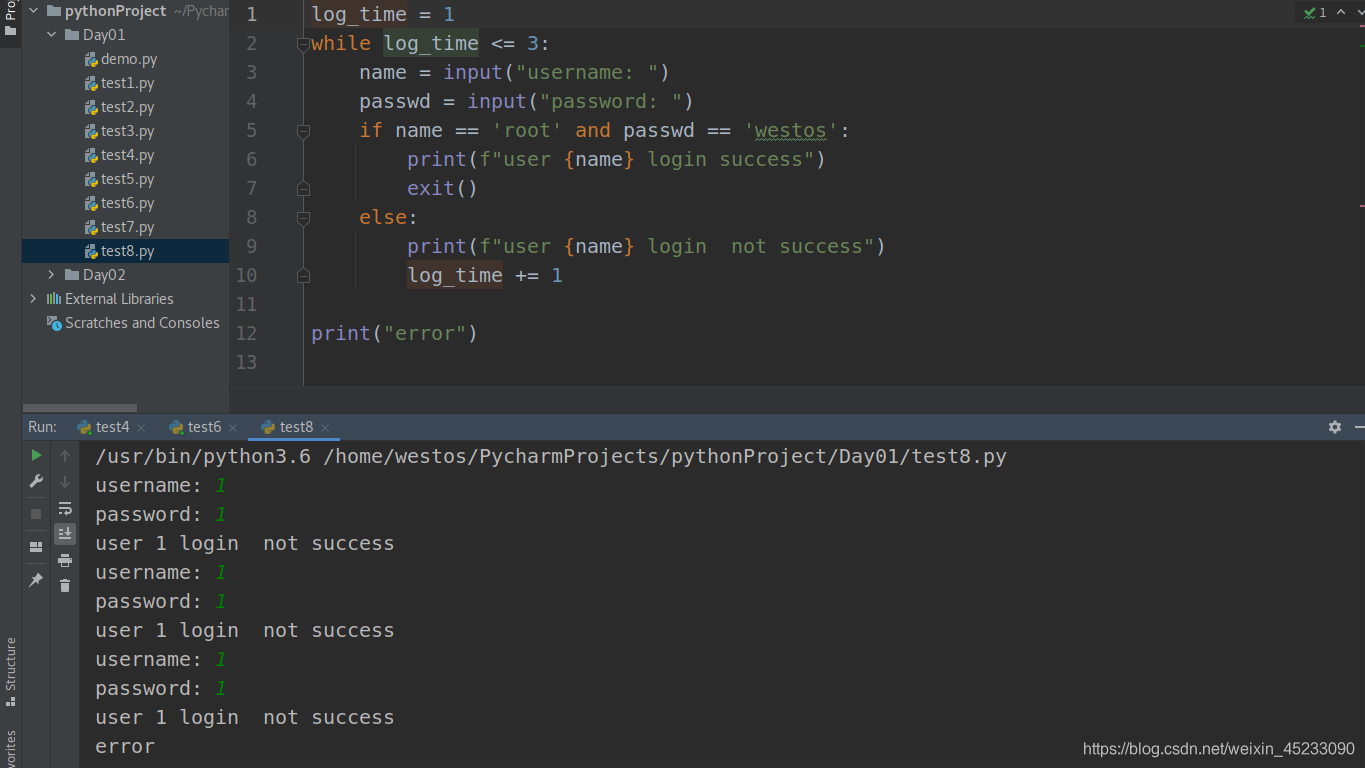
Task: Expand the External Libraries node
Action: (x=33, y=299)
